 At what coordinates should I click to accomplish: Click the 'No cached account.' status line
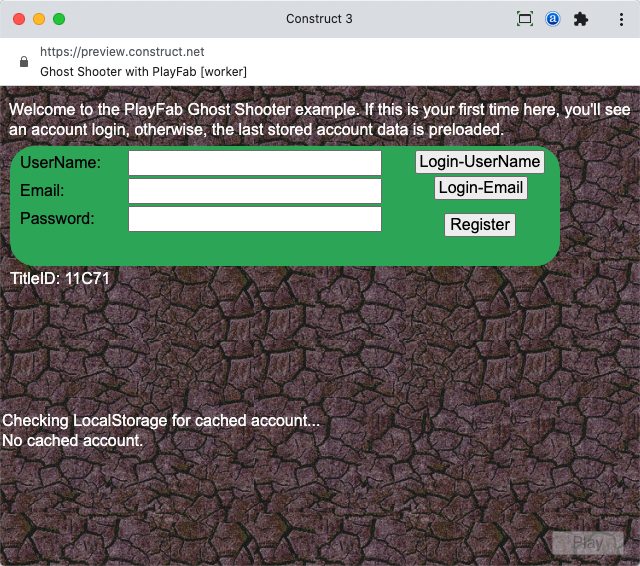[x=73, y=441]
